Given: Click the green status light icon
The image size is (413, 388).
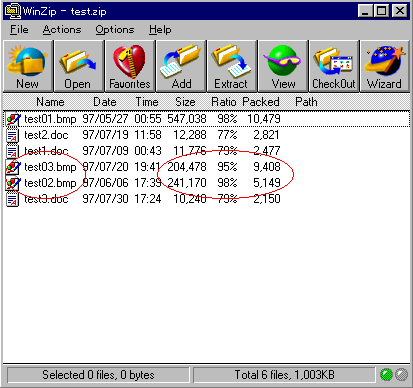Looking at the screenshot, I should click(386, 375).
